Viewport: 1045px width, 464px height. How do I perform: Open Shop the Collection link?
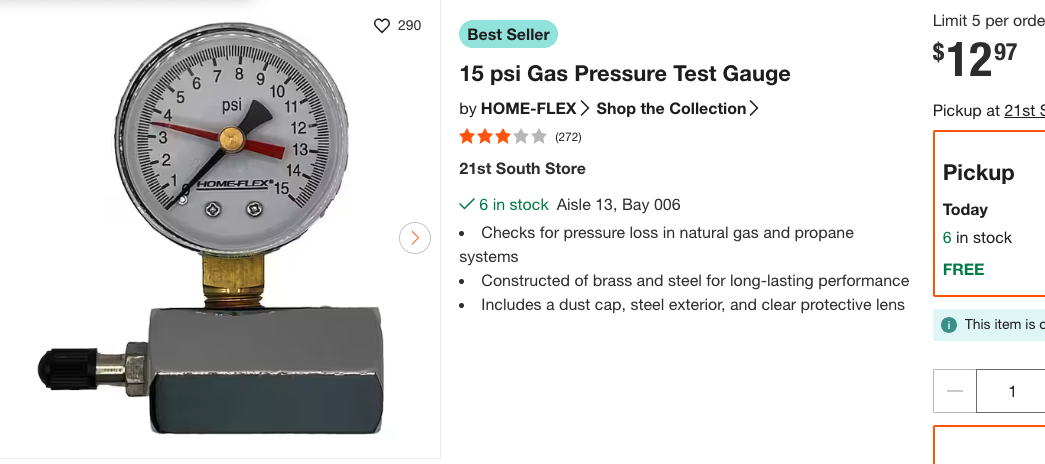[671, 109]
